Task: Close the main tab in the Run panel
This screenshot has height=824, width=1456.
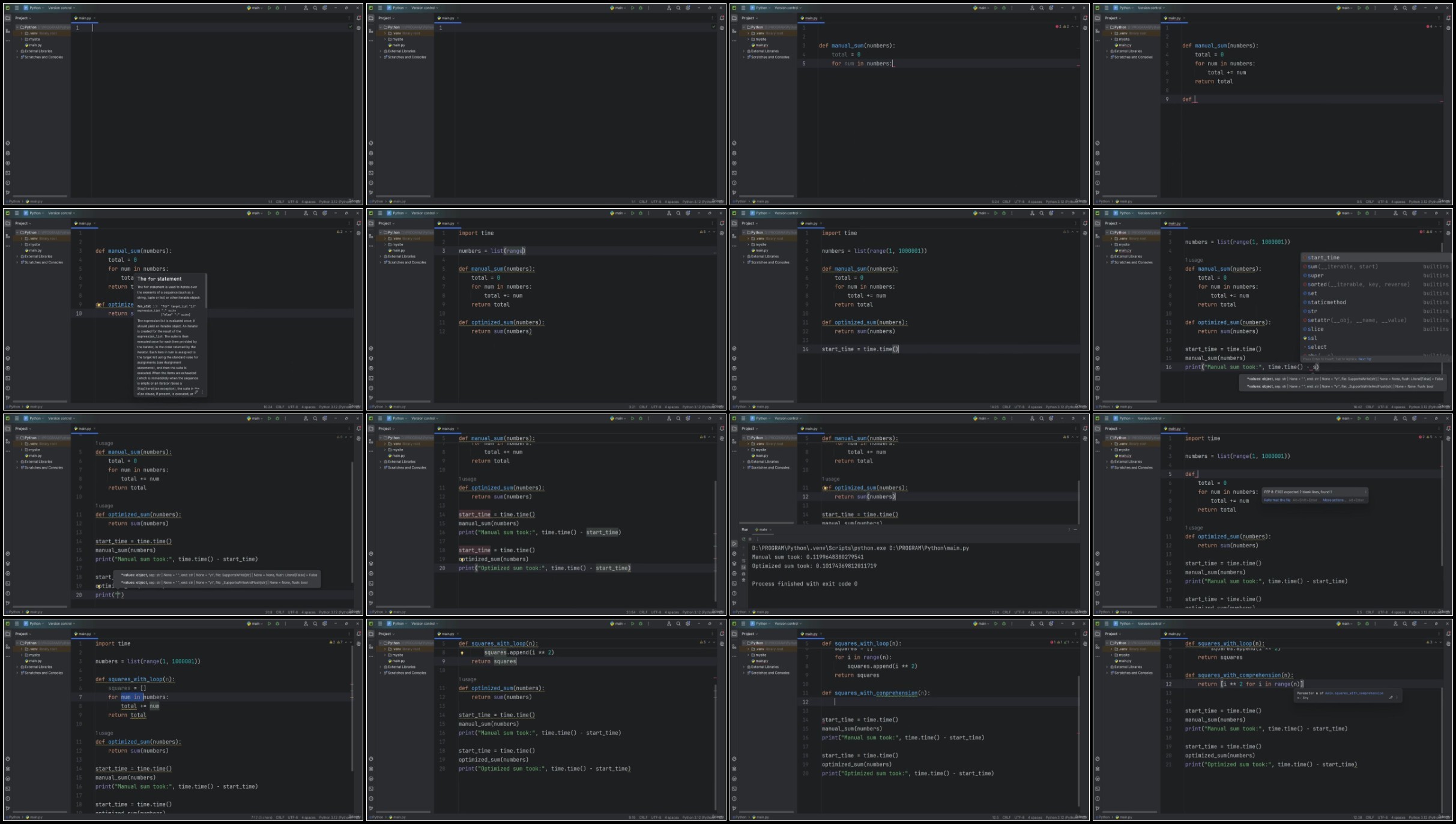Action: [x=772, y=529]
